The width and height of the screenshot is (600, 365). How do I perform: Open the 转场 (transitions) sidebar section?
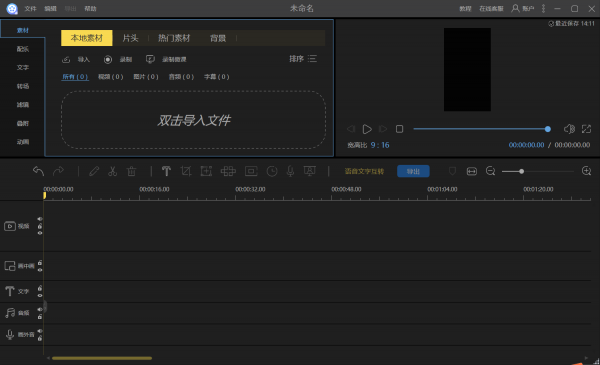tap(23, 86)
